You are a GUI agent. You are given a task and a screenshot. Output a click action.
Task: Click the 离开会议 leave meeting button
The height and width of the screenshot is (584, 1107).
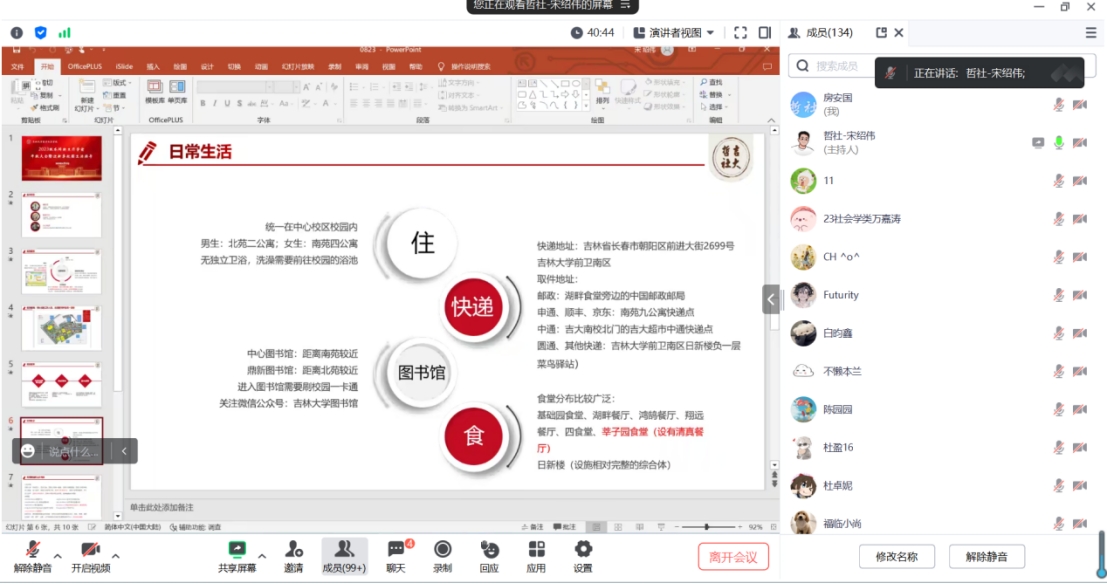tap(733, 557)
